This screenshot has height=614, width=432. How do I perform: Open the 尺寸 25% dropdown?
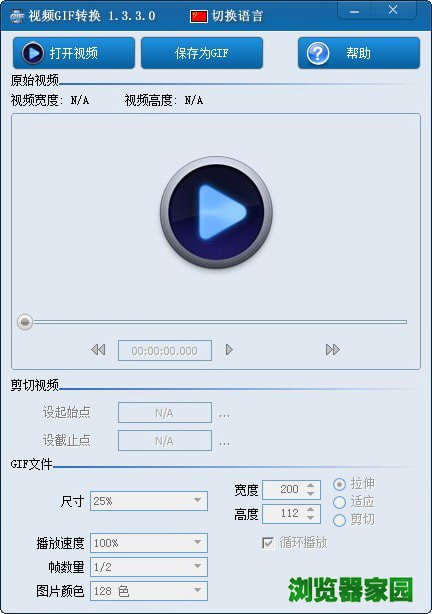[149, 501]
